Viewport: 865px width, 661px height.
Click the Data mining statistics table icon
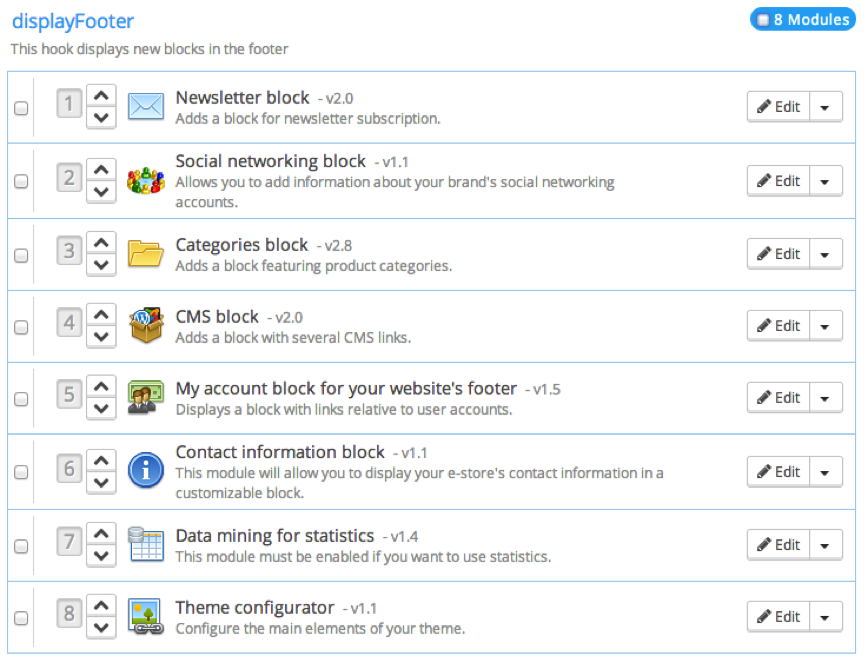pos(146,544)
